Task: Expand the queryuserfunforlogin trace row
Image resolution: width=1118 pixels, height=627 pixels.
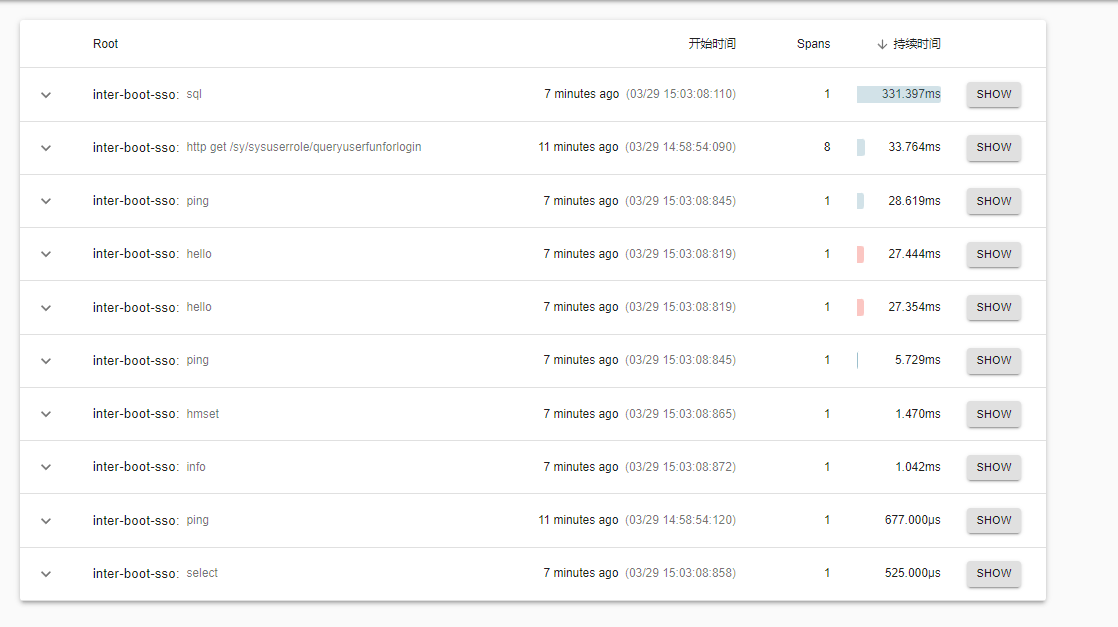Action: click(45, 147)
